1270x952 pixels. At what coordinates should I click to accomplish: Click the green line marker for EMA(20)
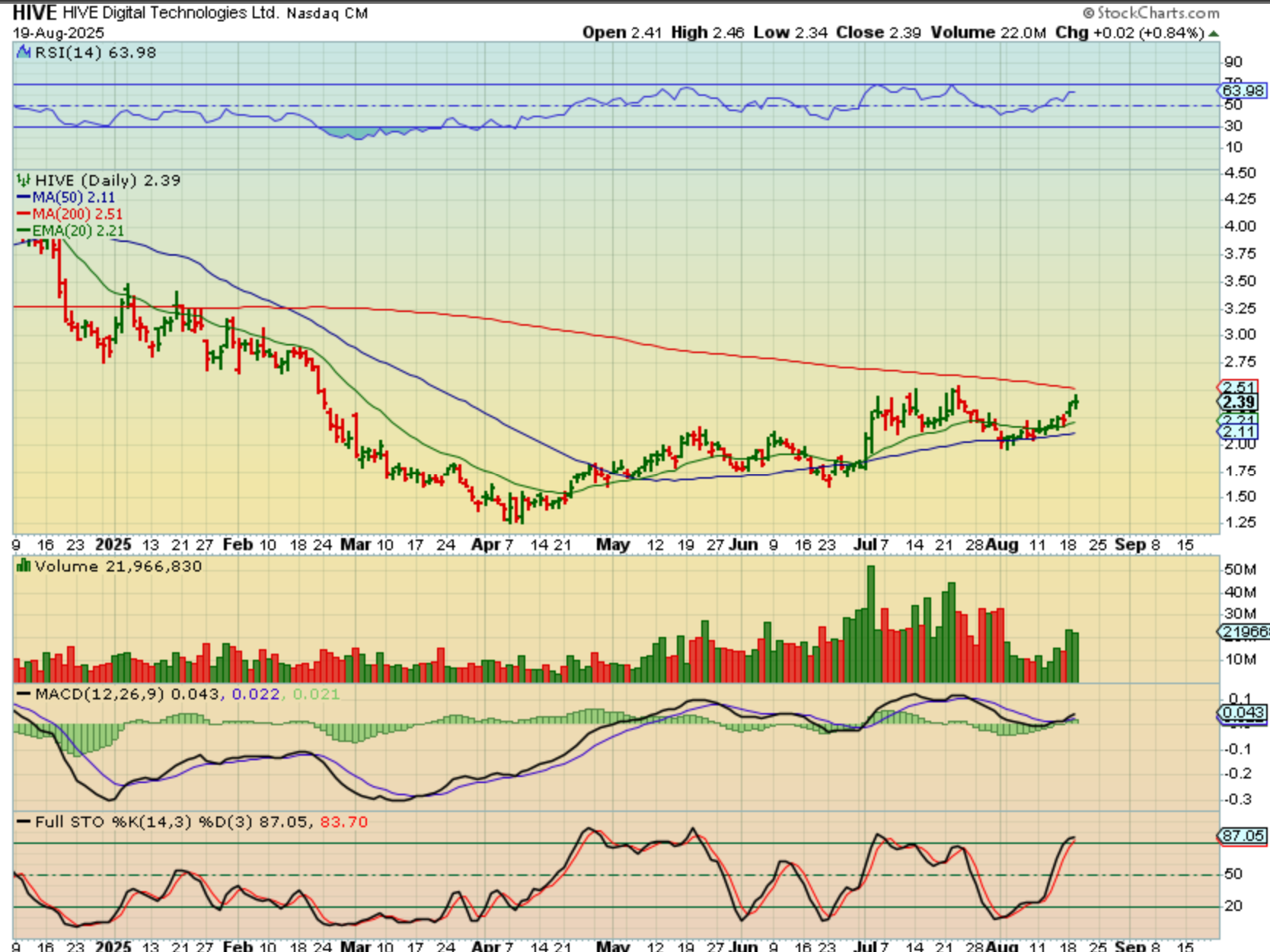[24, 231]
